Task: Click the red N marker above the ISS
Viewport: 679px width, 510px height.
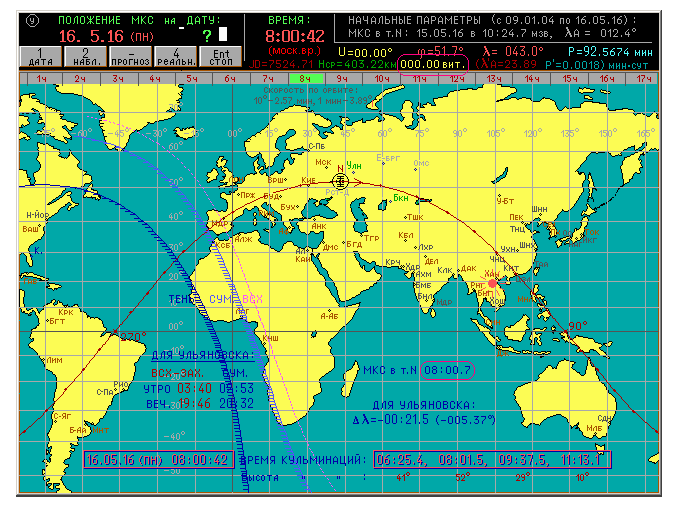Action: click(x=340, y=168)
